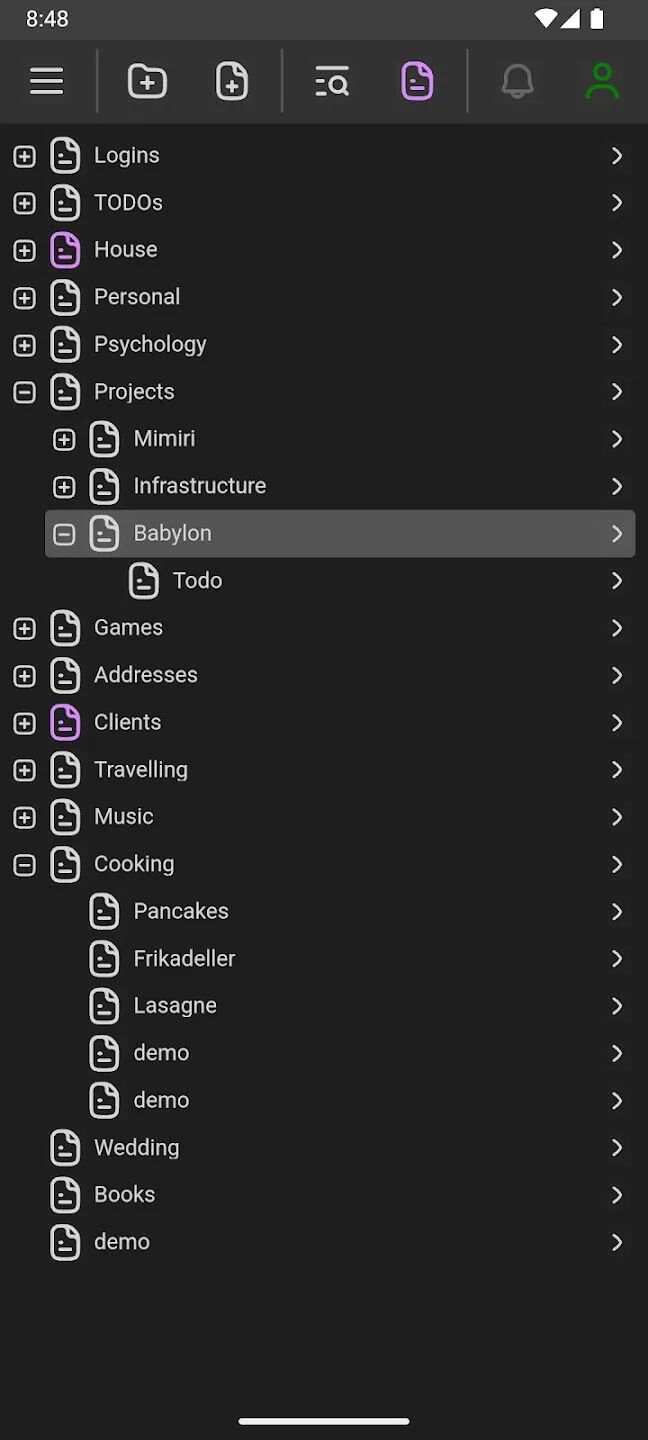Collapse the Projects node
Image resolution: width=648 pixels, height=1440 pixels.
[25, 392]
